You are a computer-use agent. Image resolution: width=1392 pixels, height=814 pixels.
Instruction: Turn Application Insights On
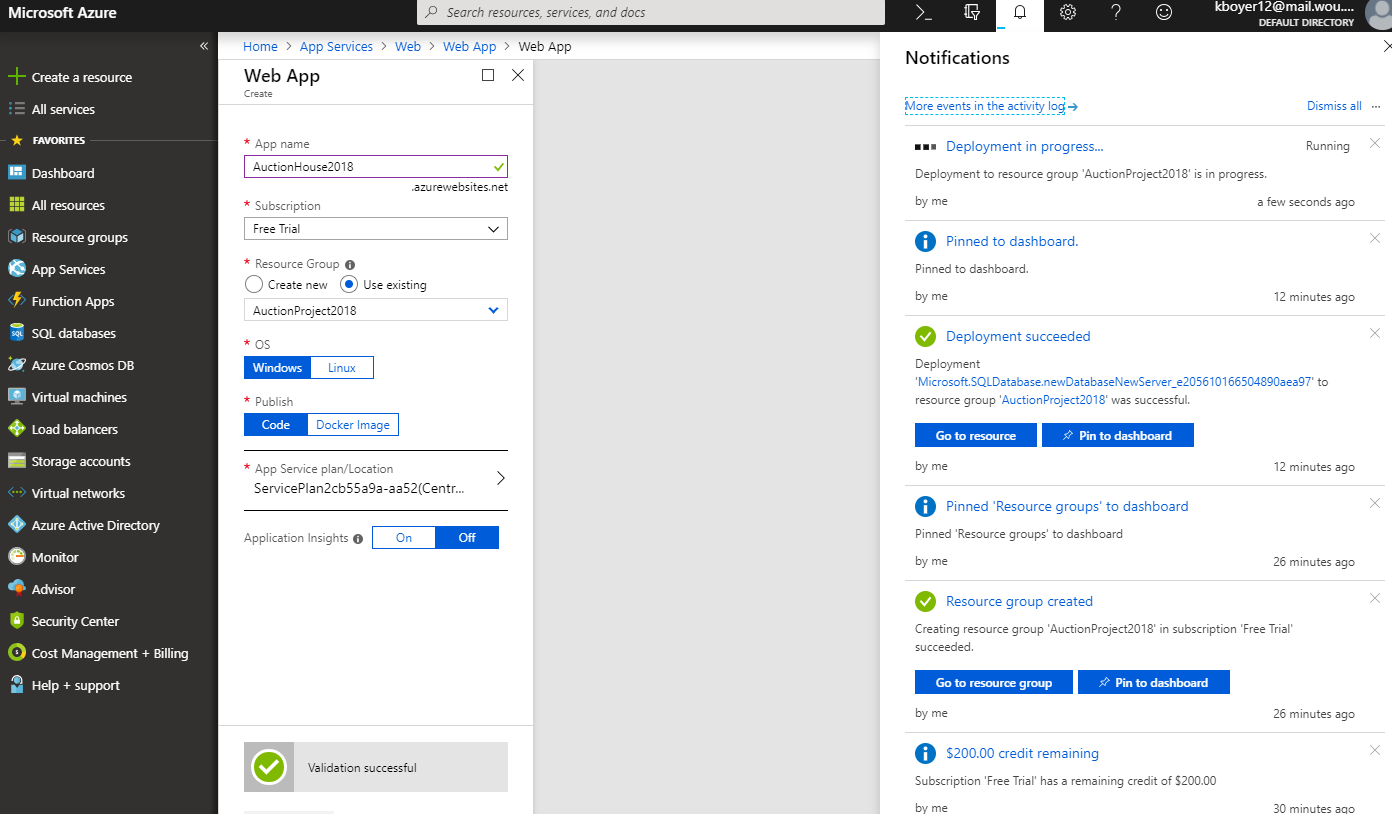404,538
